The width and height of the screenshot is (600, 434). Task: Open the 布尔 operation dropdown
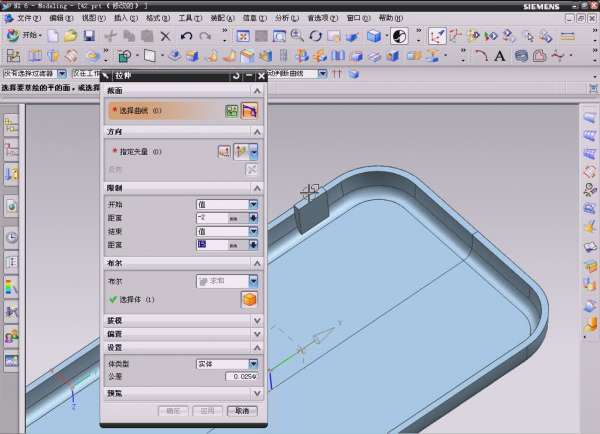click(254, 282)
